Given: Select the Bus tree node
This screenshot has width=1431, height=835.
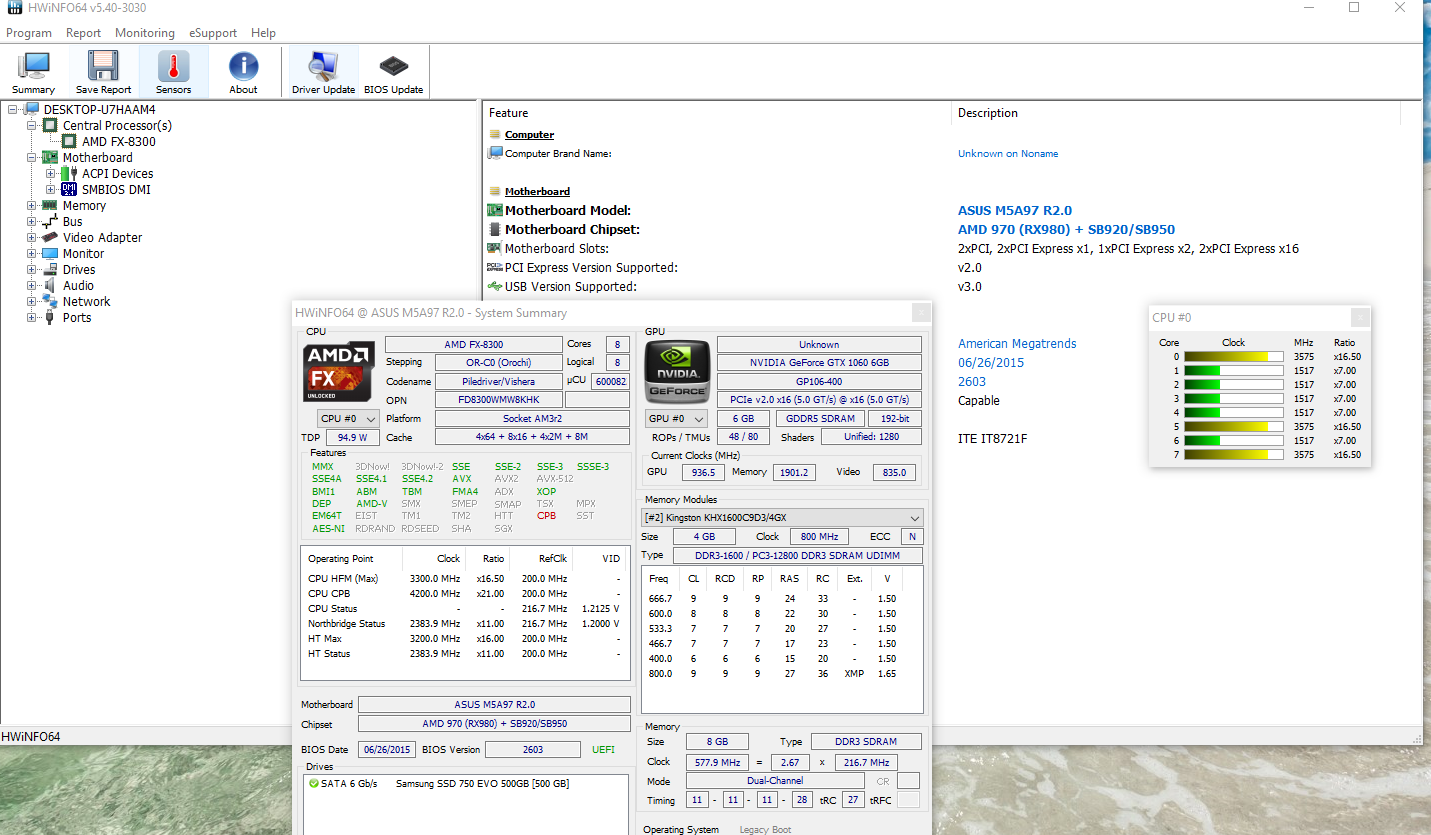Looking at the screenshot, I should tap(72, 222).
